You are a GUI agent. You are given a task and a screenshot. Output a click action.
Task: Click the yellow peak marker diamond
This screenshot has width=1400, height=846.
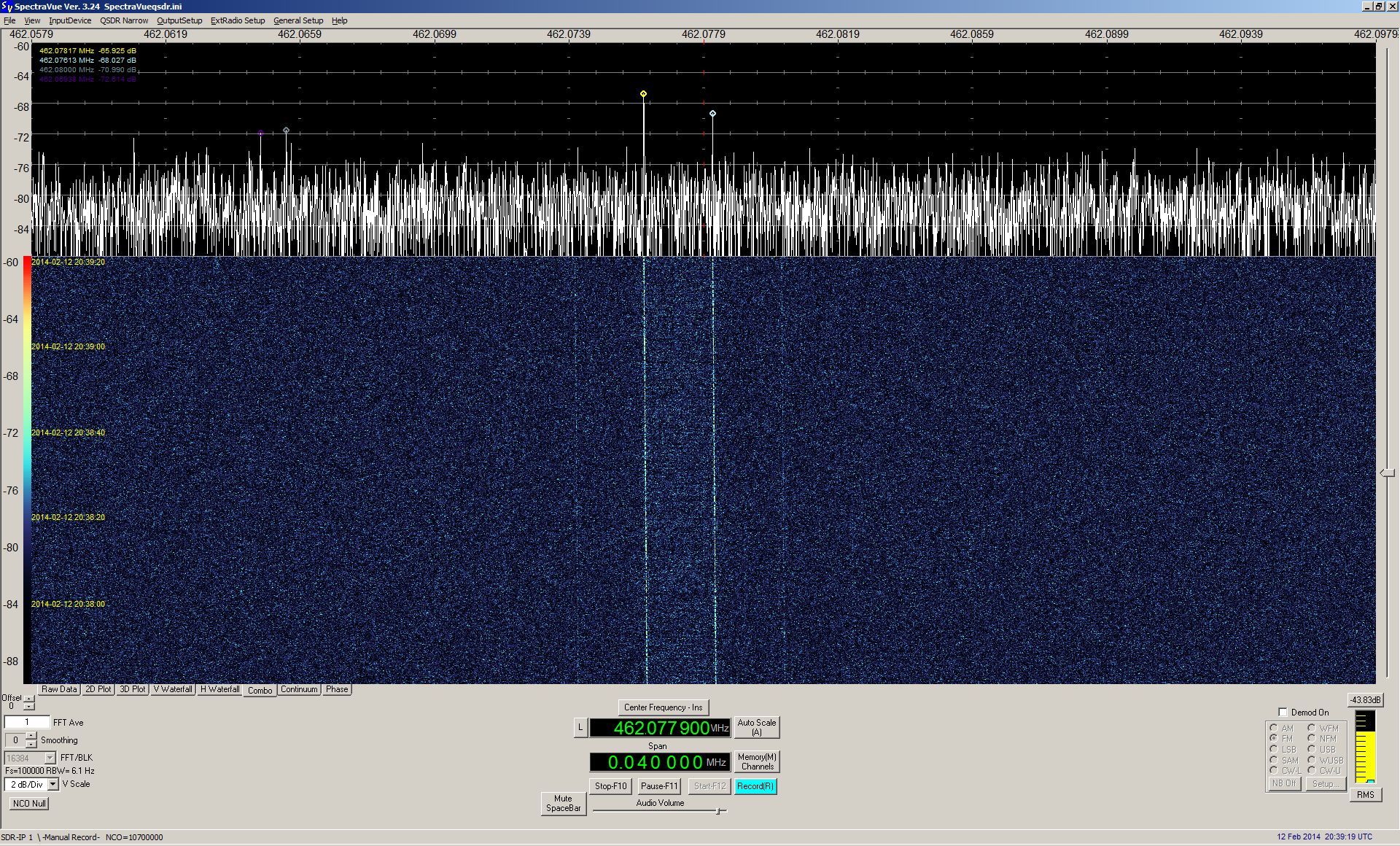[x=643, y=94]
